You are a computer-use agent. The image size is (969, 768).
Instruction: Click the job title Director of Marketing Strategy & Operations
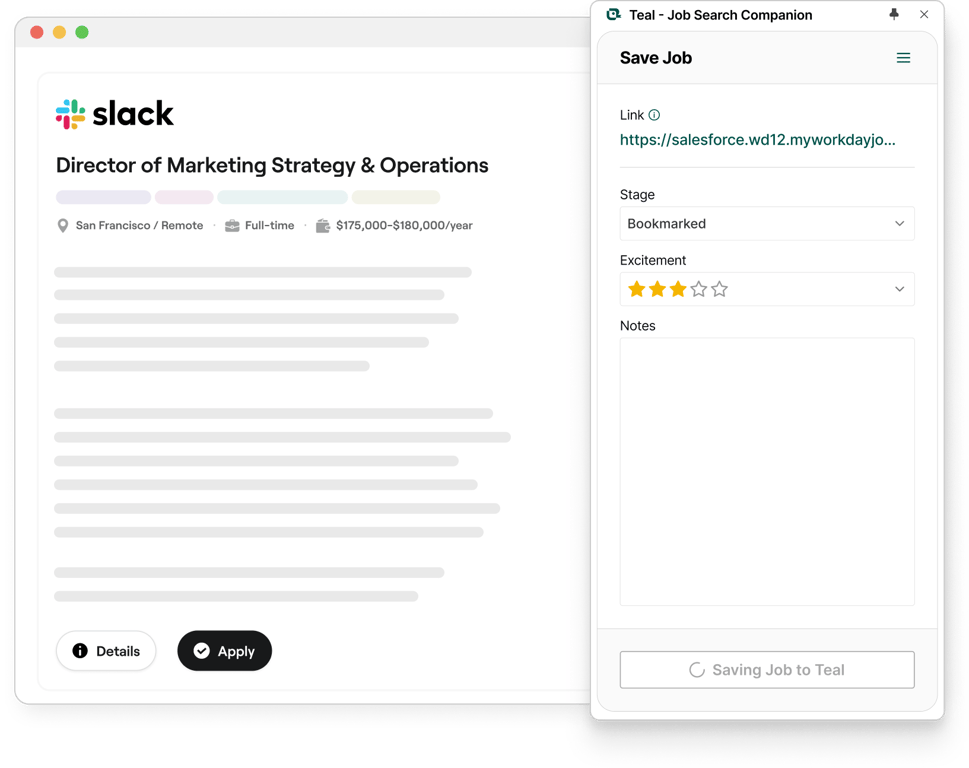pos(272,166)
